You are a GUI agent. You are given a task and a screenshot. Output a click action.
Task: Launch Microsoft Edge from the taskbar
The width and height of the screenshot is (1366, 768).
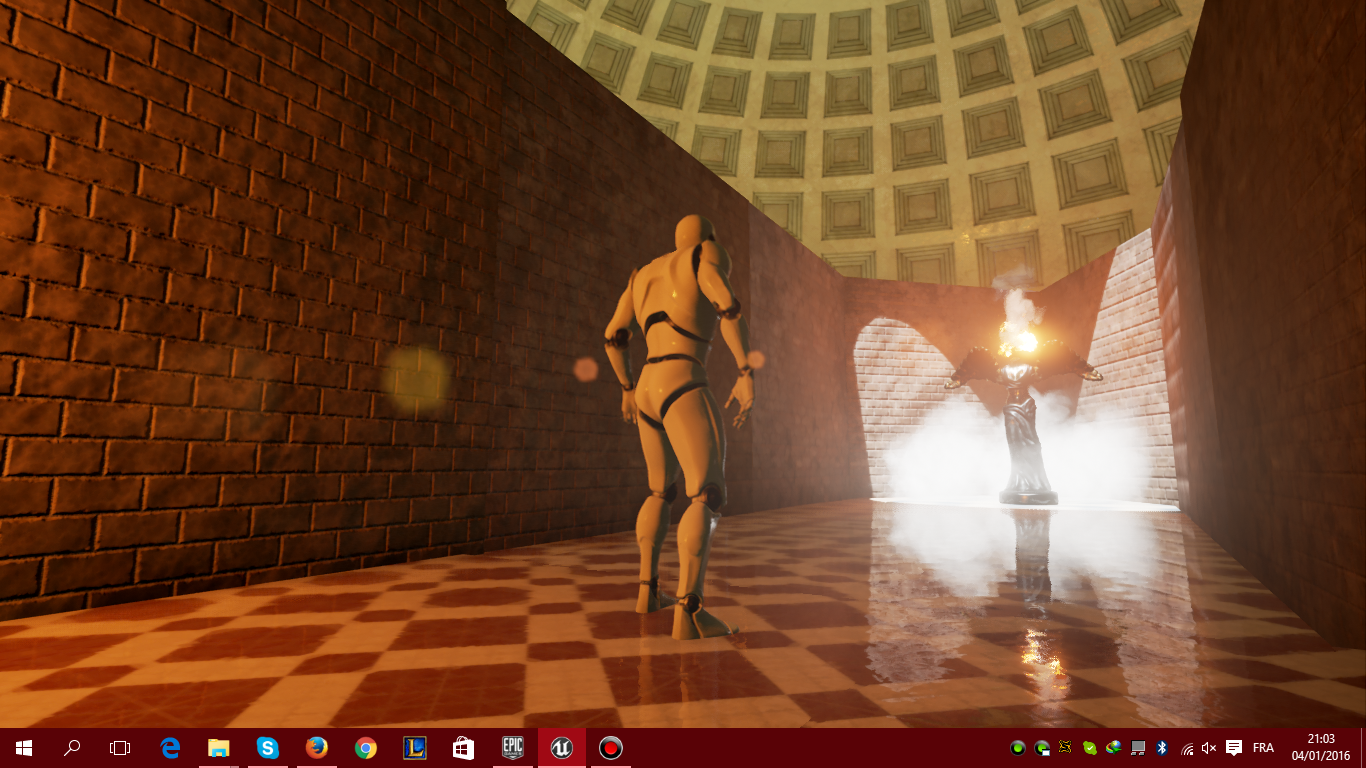[x=170, y=748]
